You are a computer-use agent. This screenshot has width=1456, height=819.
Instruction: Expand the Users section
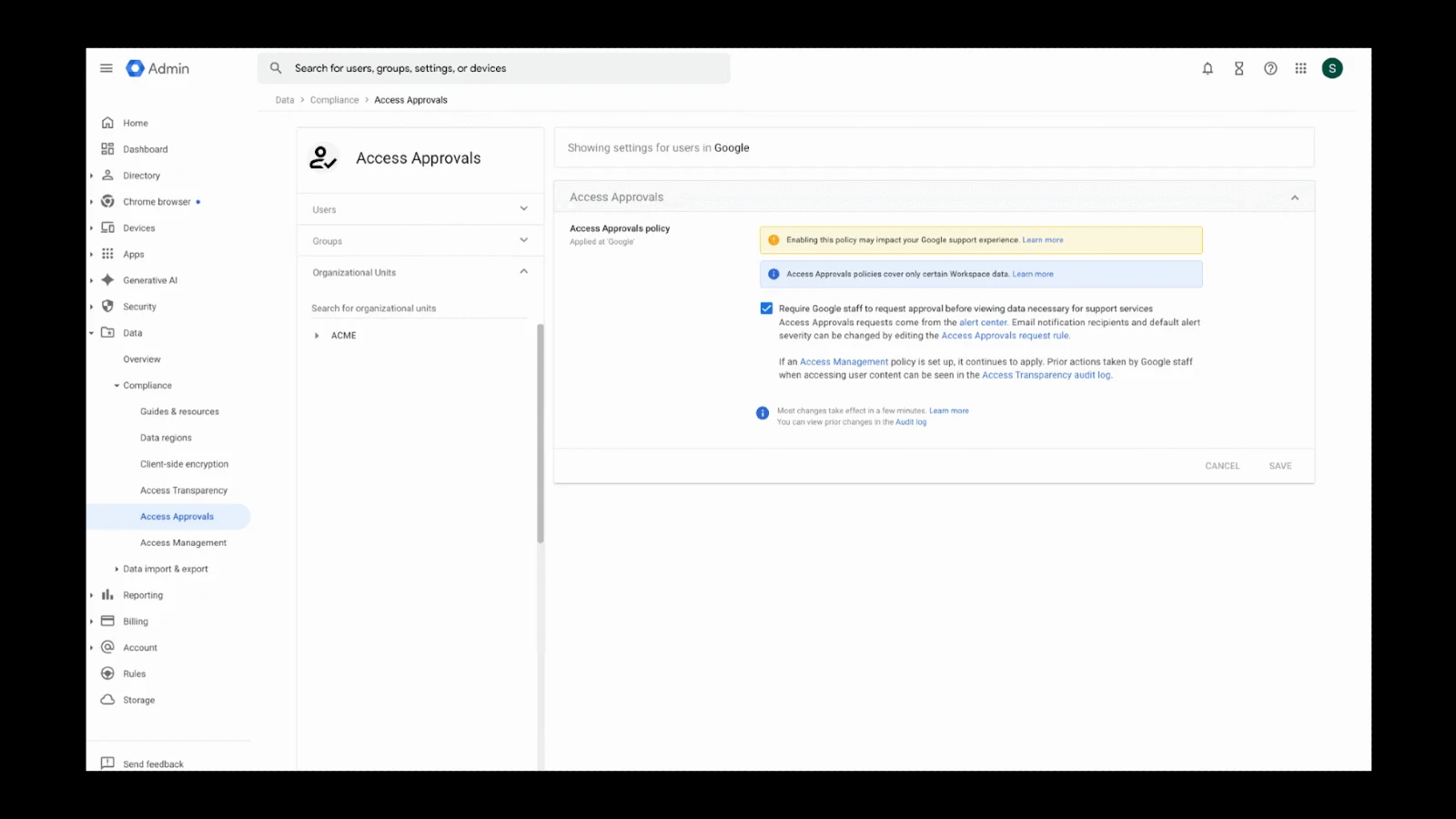coord(523,209)
